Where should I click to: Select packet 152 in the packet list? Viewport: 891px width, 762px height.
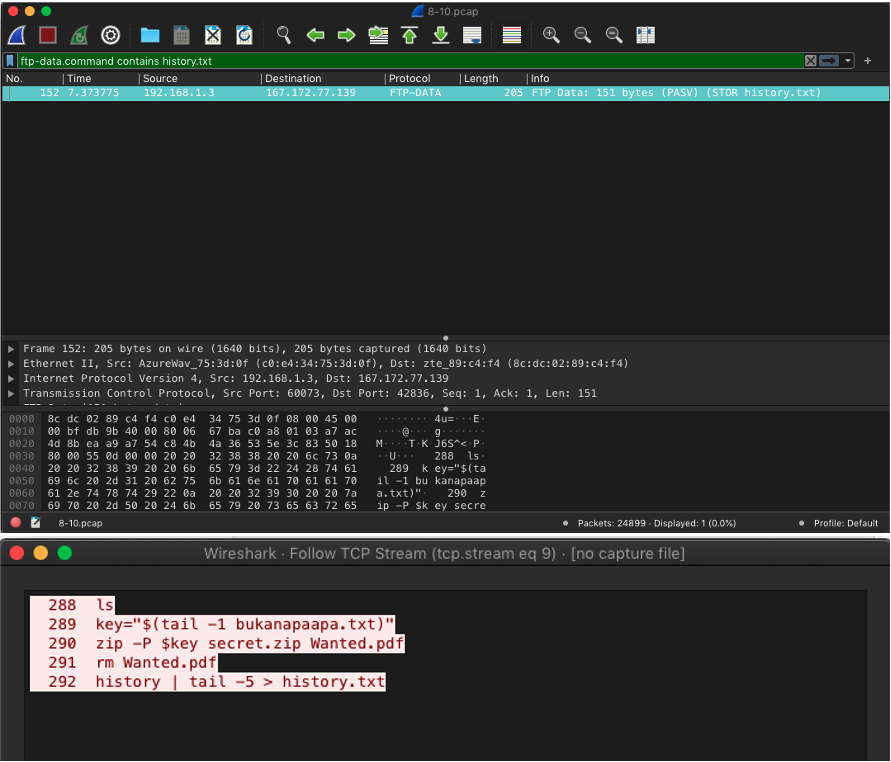click(300, 92)
